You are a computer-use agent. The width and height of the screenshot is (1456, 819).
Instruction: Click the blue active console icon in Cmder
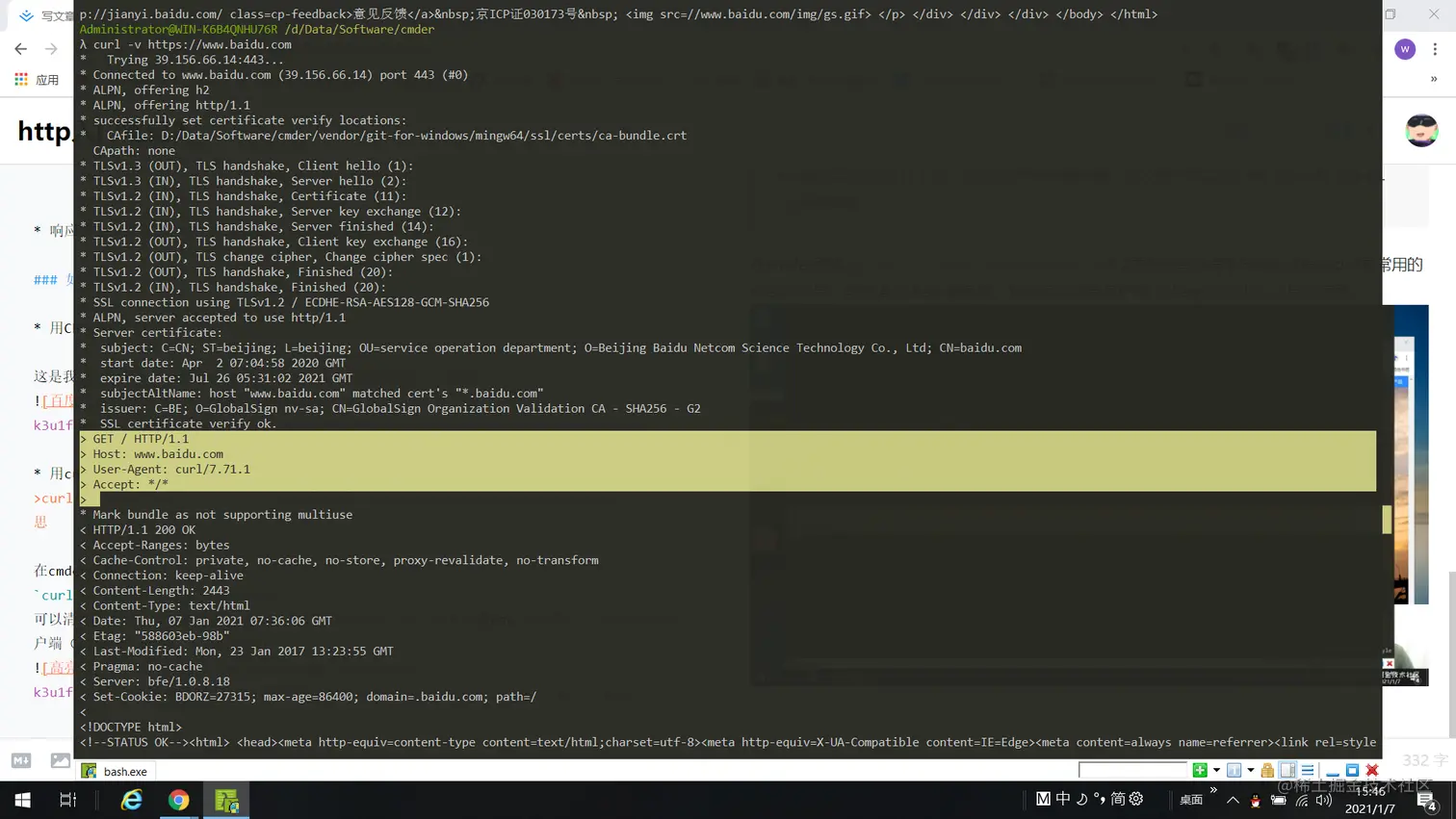coord(1234,770)
